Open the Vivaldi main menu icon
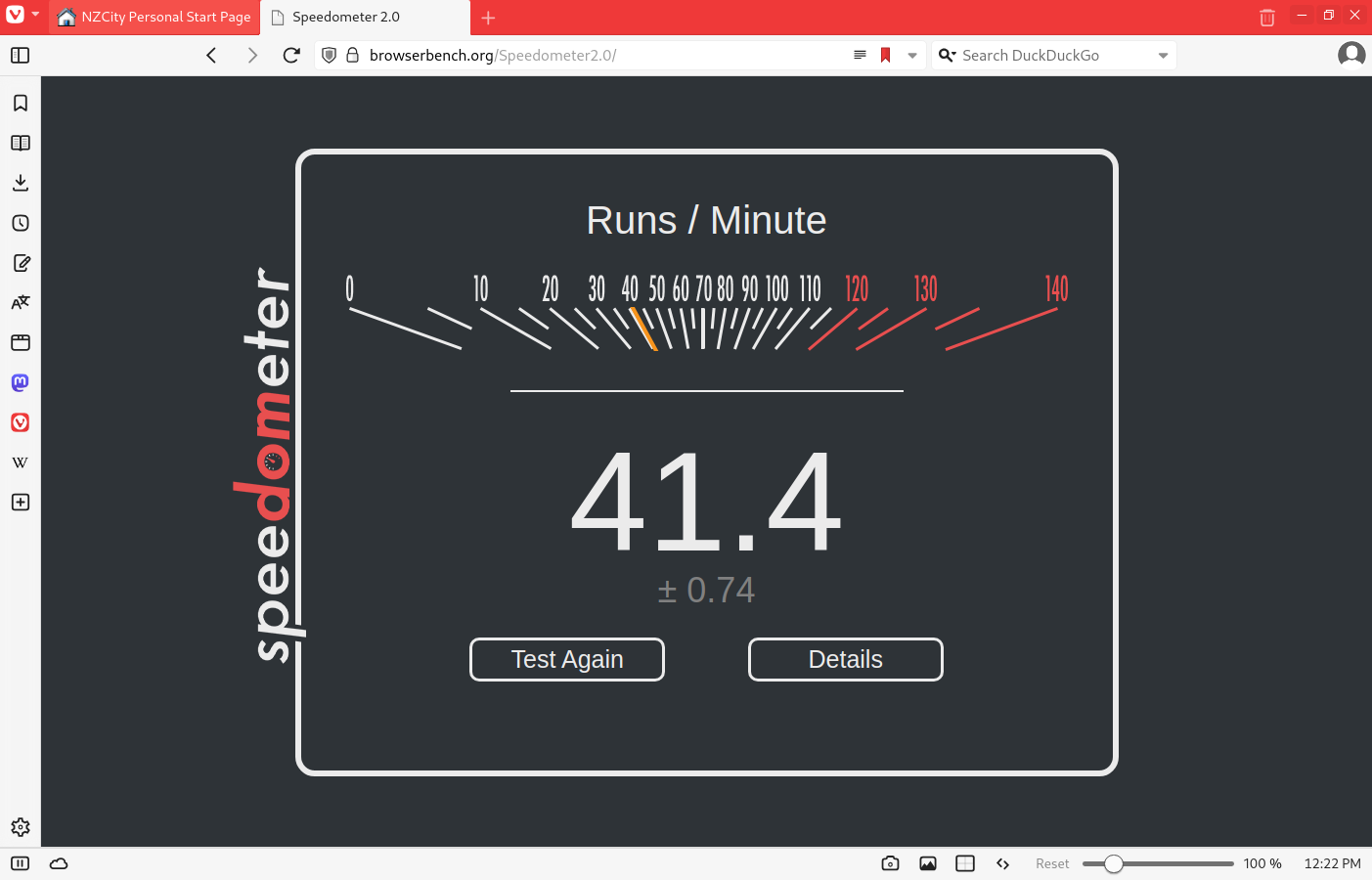Screen dimensions: 1372x880 tap(16, 15)
